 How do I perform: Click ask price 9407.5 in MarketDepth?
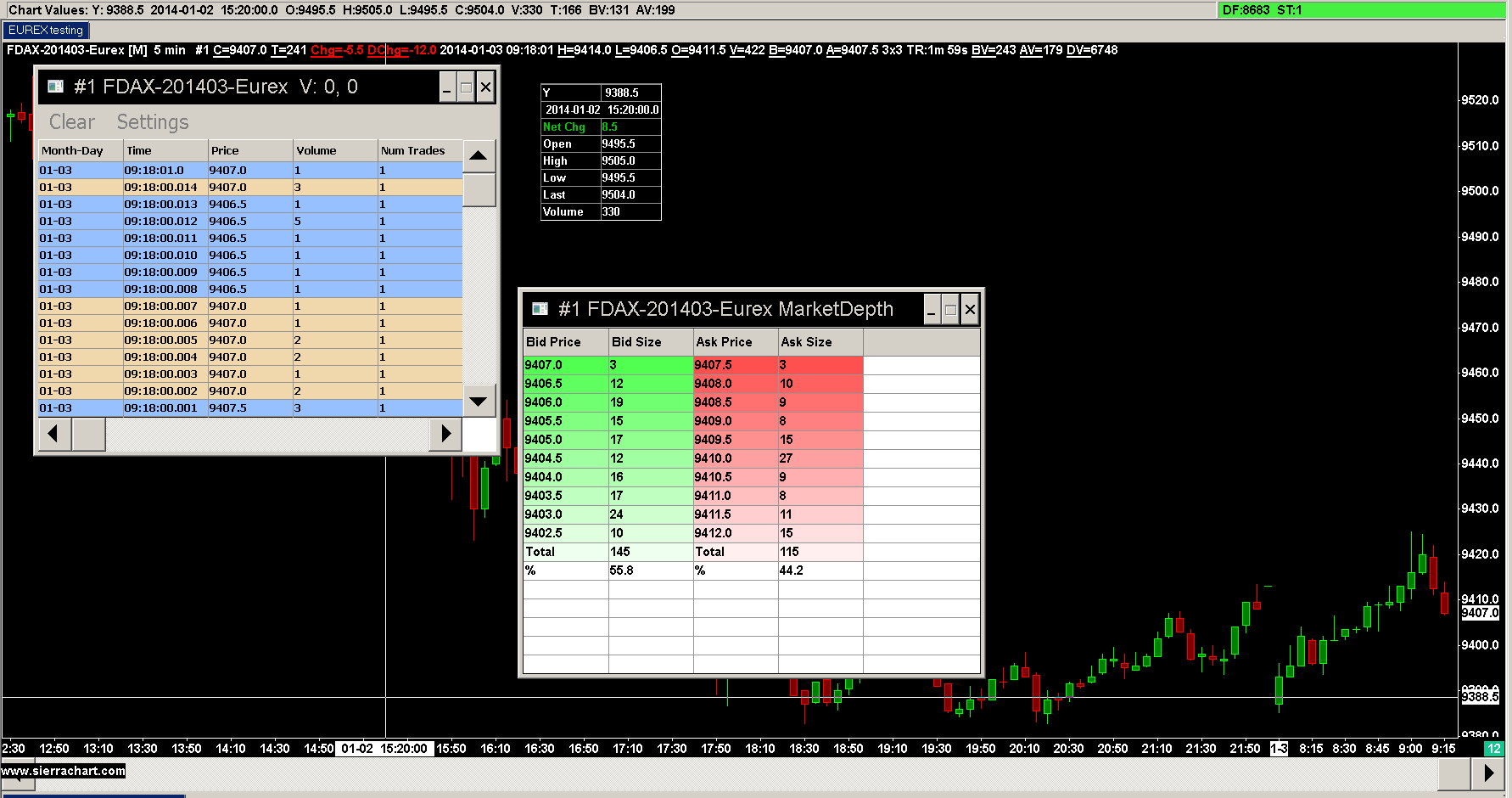click(x=736, y=365)
